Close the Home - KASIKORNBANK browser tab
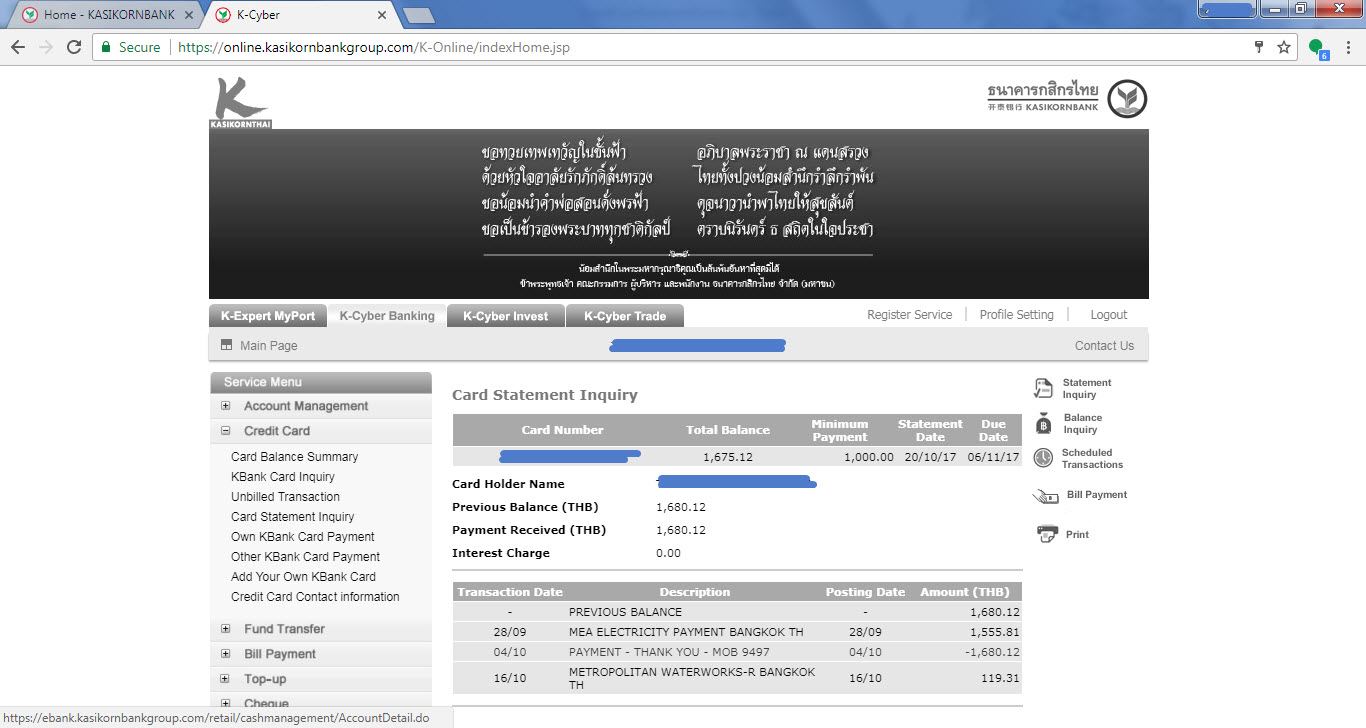This screenshot has width=1366, height=728. [189, 15]
